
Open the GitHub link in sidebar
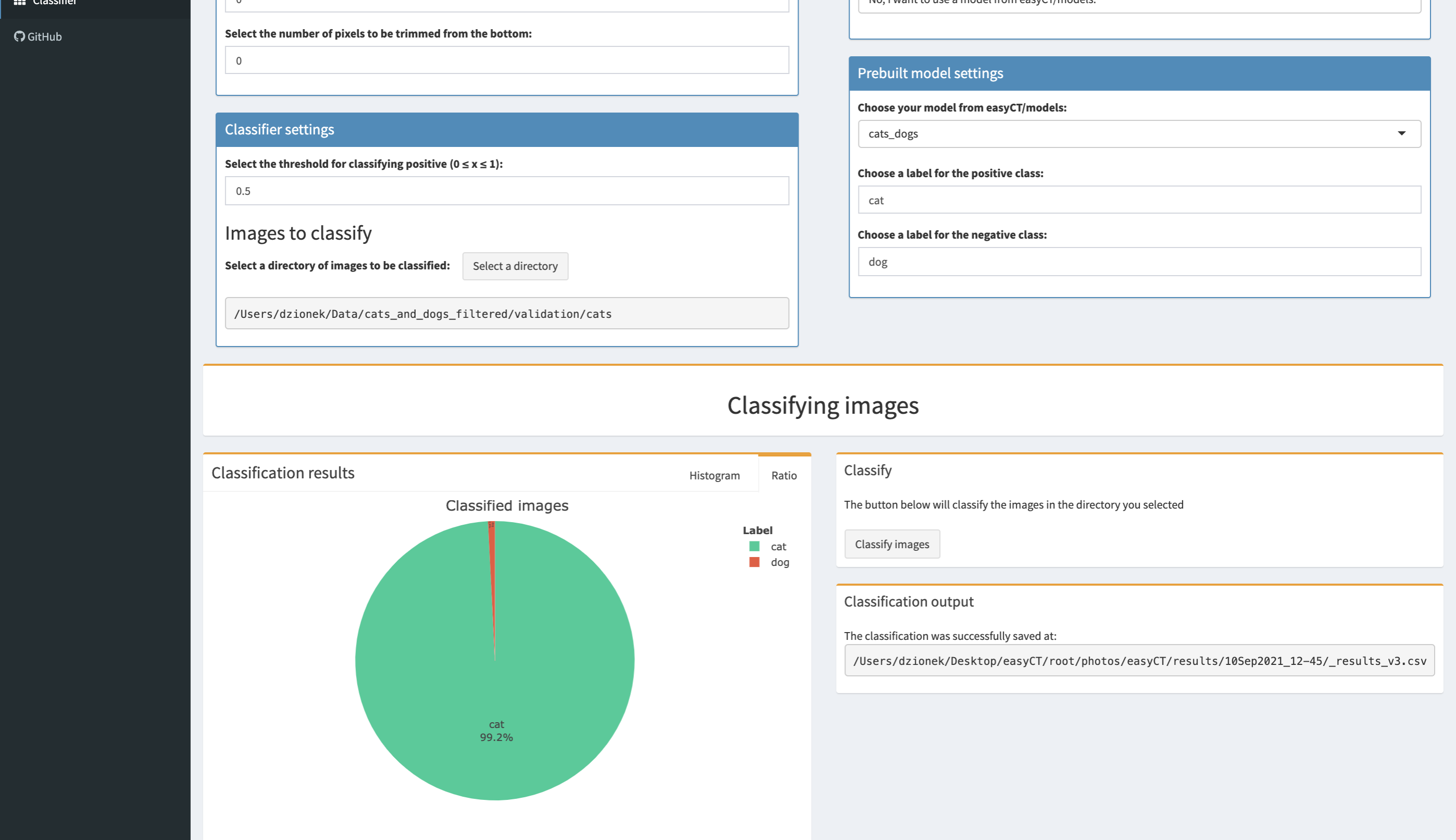tap(38, 36)
